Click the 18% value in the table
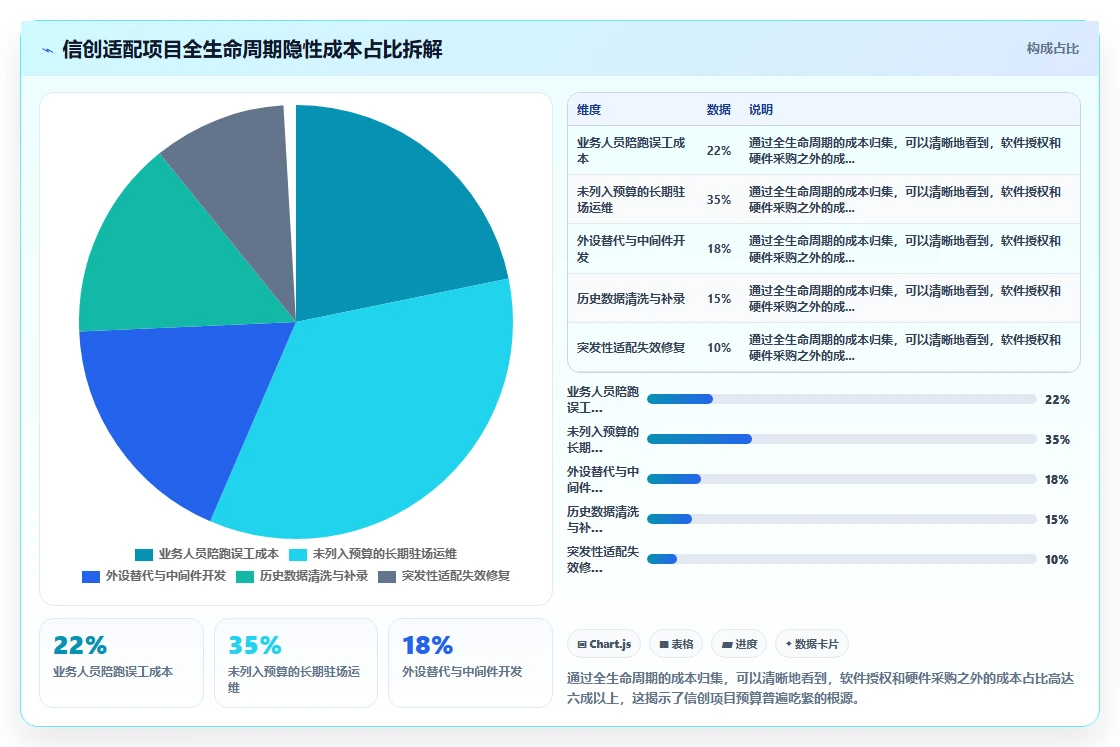Viewport: 1120px width, 747px height. [x=719, y=249]
